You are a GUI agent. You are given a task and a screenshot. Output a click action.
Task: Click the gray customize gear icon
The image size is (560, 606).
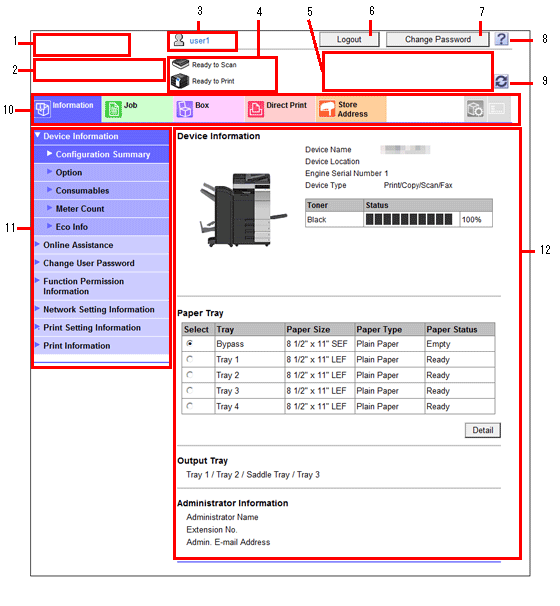(475, 109)
